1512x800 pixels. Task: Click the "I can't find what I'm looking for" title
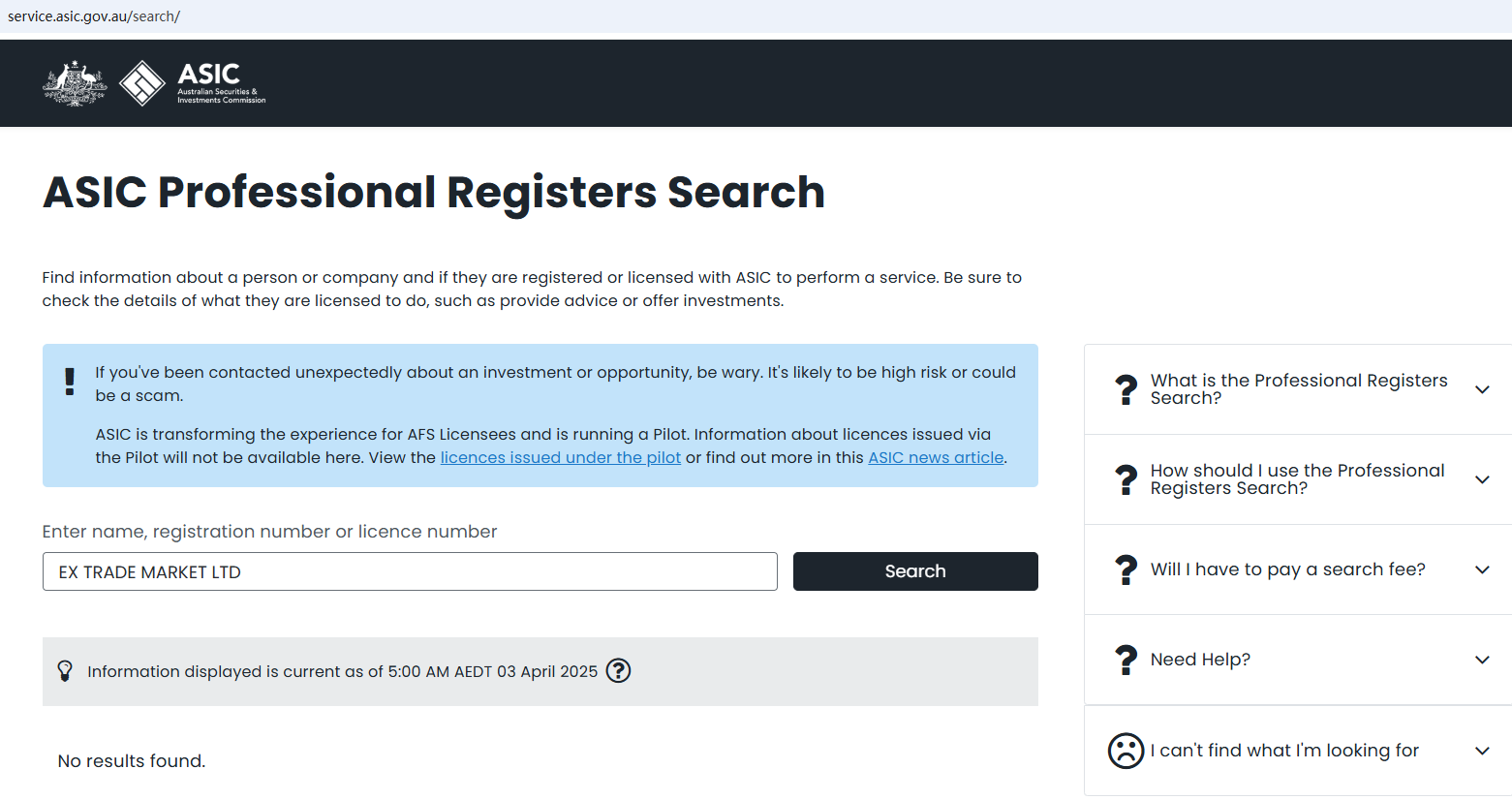click(x=1283, y=751)
